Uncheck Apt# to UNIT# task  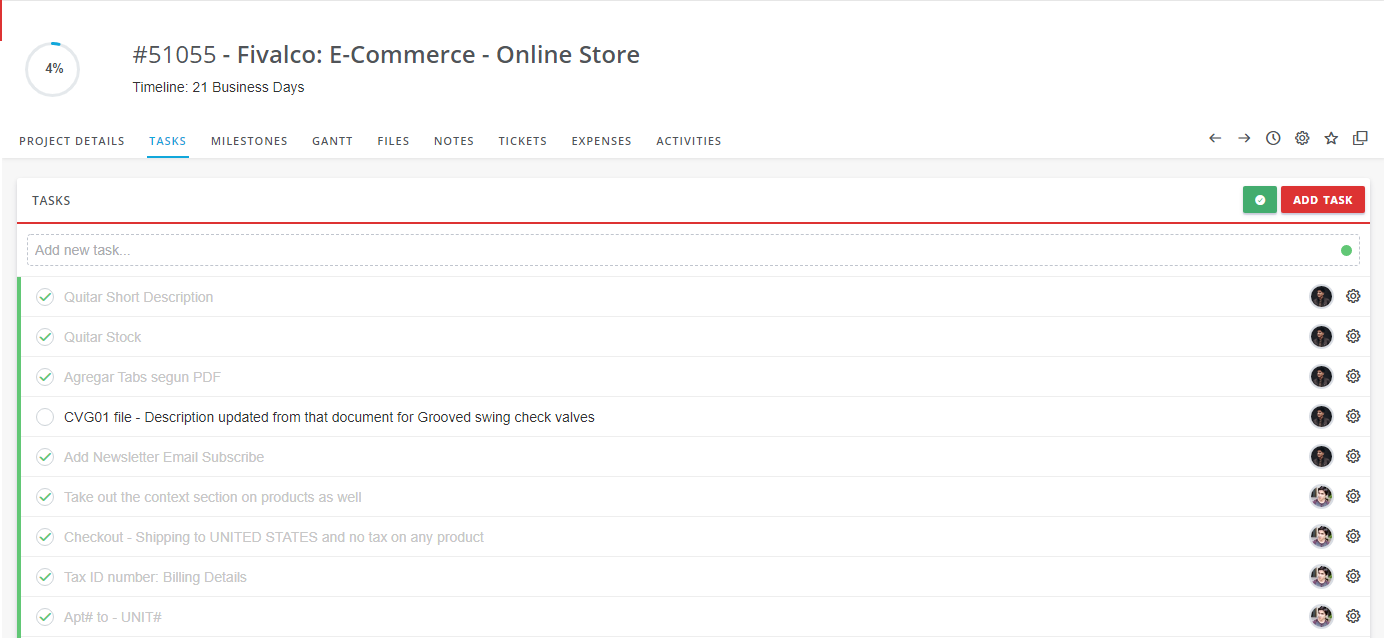pos(45,617)
